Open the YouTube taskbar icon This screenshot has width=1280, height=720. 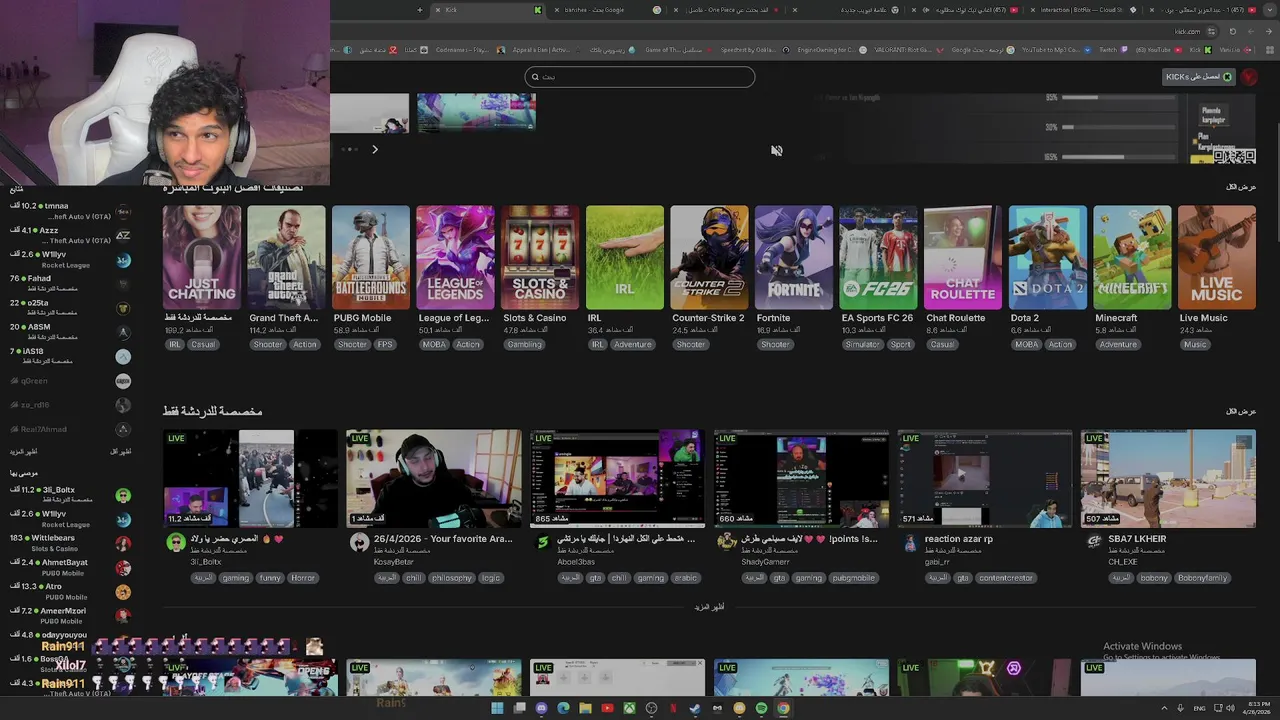coord(607,708)
